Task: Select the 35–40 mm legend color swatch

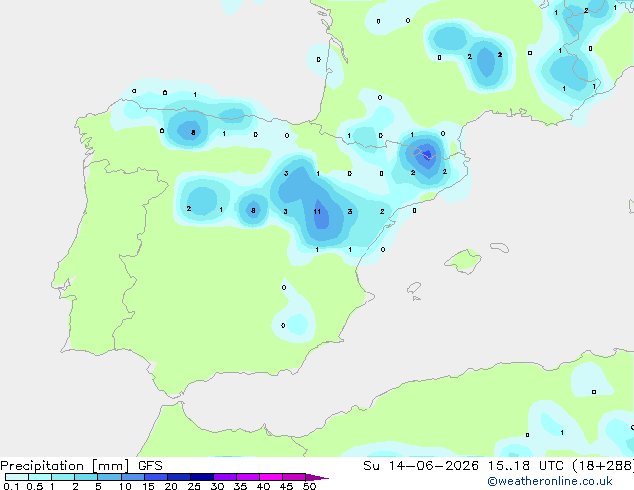Action: tap(247, 477)
